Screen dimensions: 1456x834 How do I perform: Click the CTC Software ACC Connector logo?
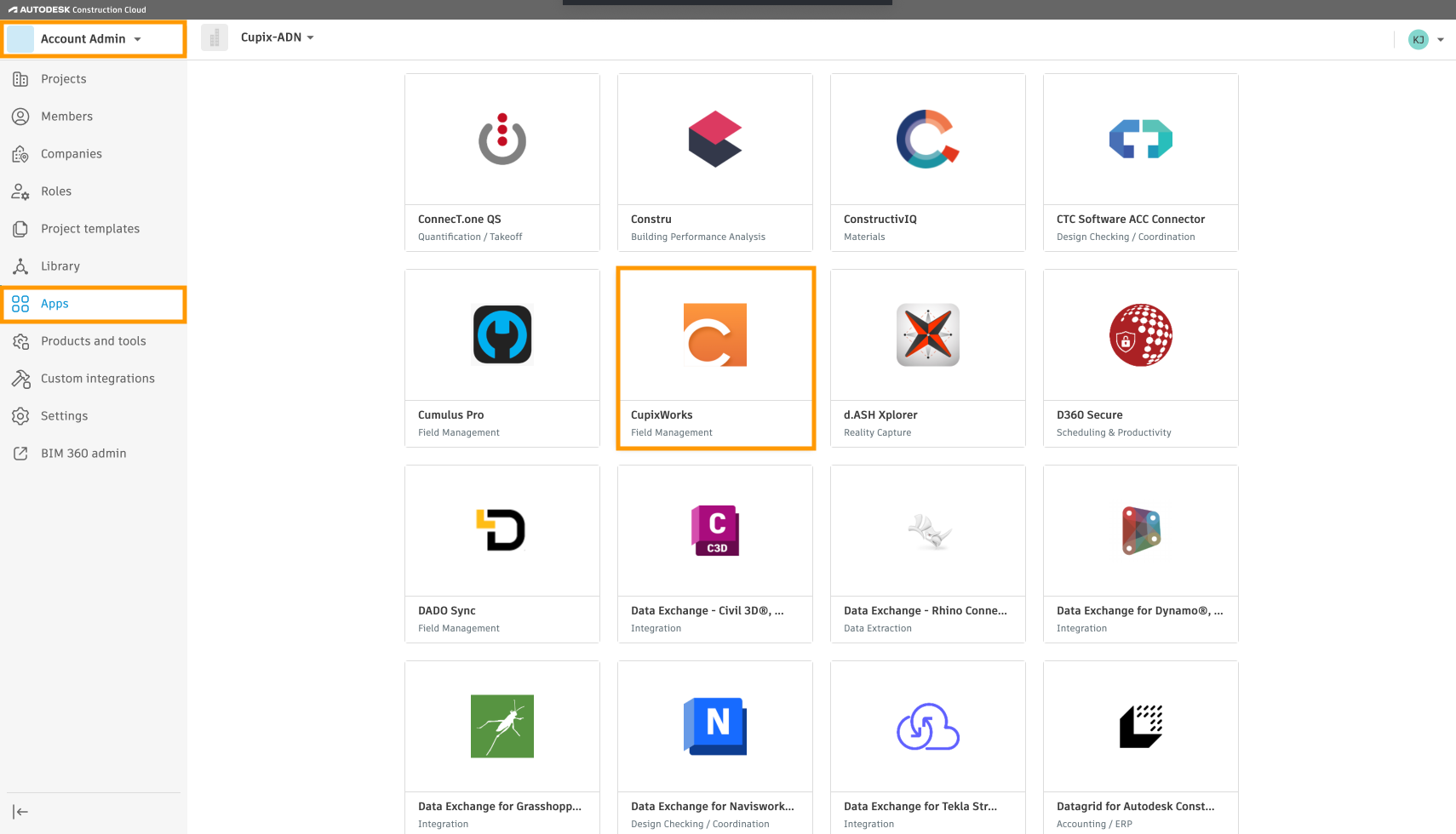click(1141, 140)
